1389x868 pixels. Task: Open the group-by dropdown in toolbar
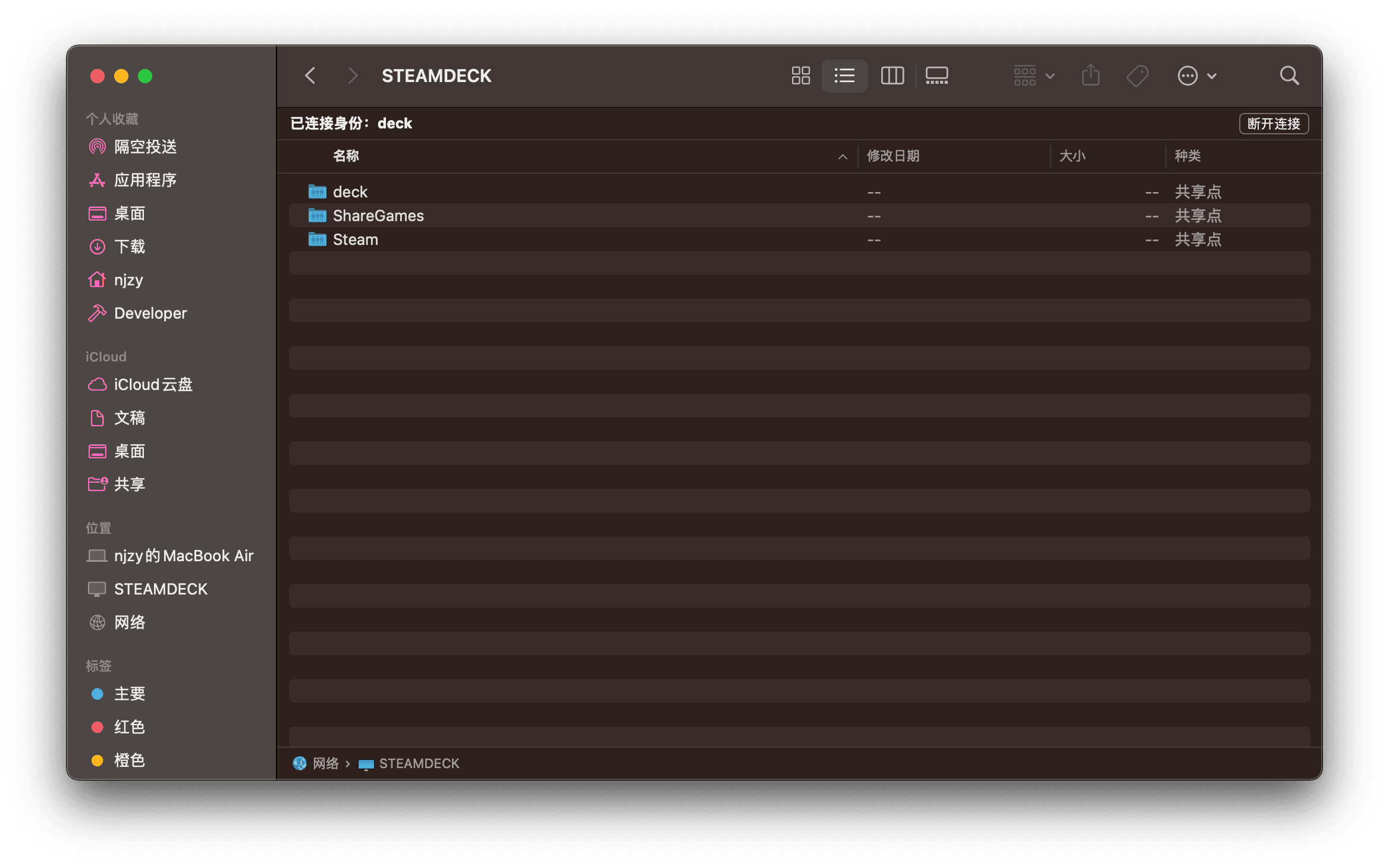coord(1034,76)
